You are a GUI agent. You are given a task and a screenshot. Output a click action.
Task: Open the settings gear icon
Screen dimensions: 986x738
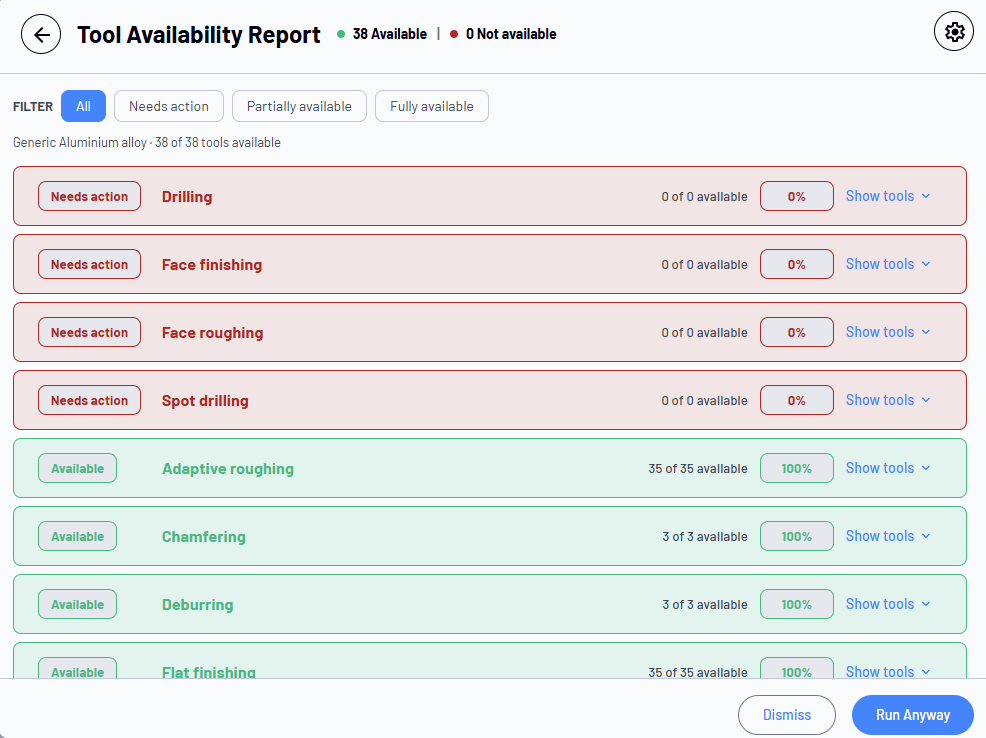[953, 31]
